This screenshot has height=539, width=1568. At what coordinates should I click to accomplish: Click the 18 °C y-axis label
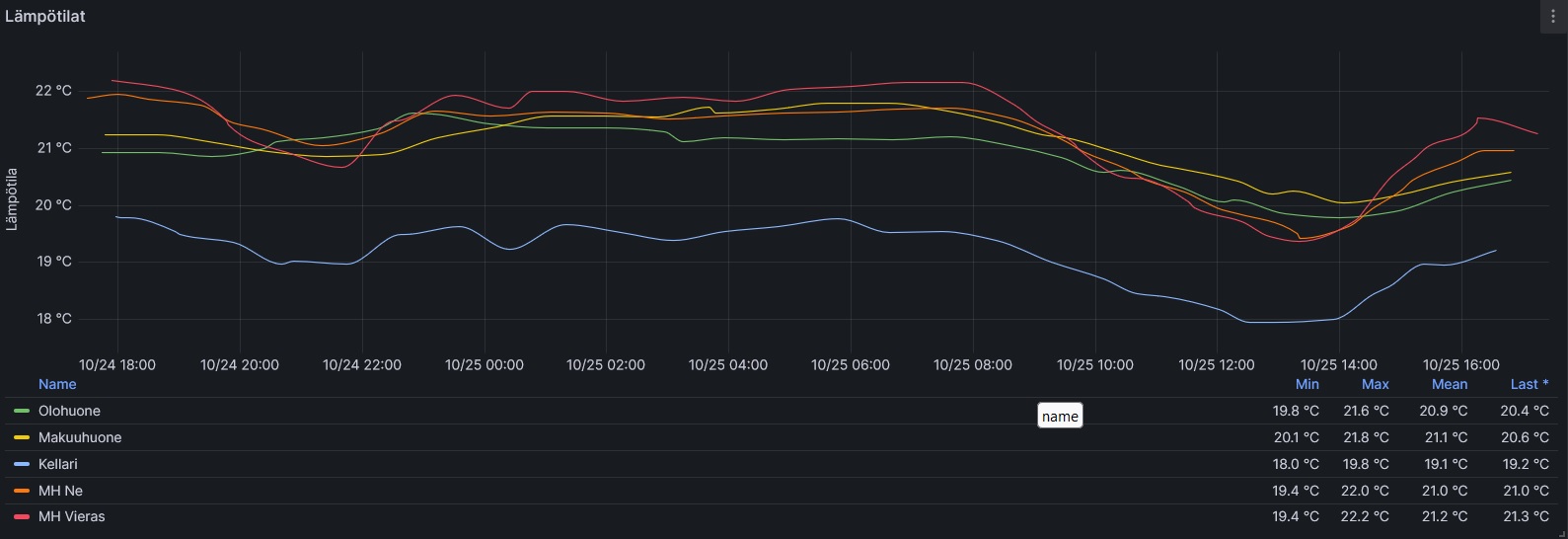tap(54, 319)
